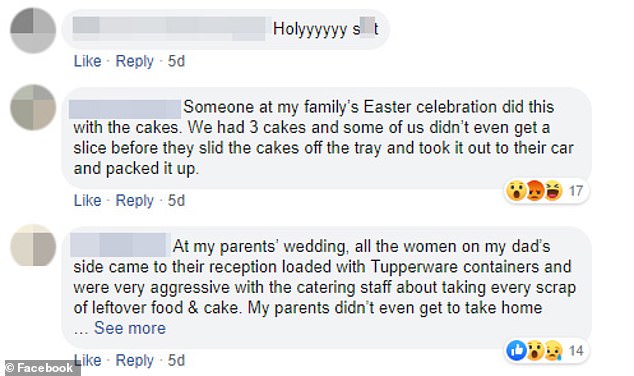Screen dimensions: 634x376
Task: Click the 5d timestamp under the first comment
Action: click(176, 61)
